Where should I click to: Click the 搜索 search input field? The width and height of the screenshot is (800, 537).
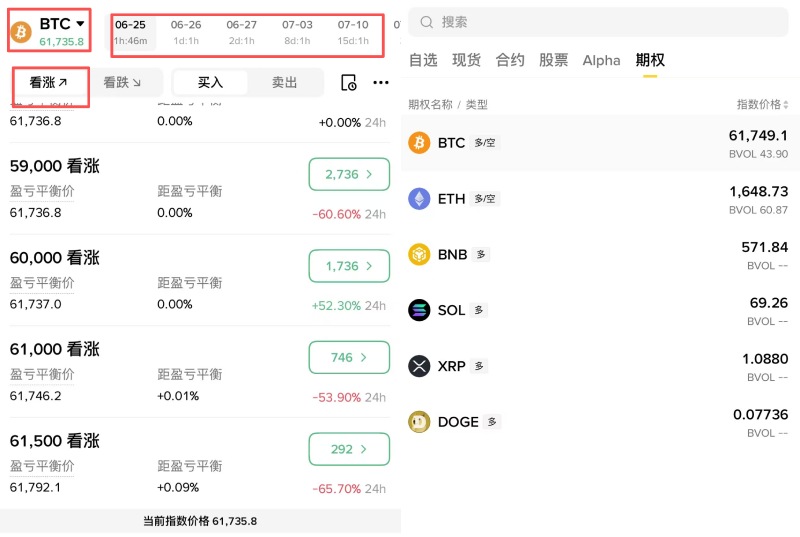598,22
